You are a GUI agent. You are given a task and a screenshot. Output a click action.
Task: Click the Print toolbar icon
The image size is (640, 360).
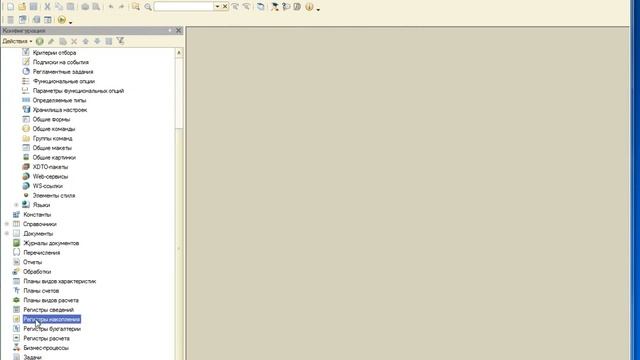pyautogui.click(x=85, y=7)
